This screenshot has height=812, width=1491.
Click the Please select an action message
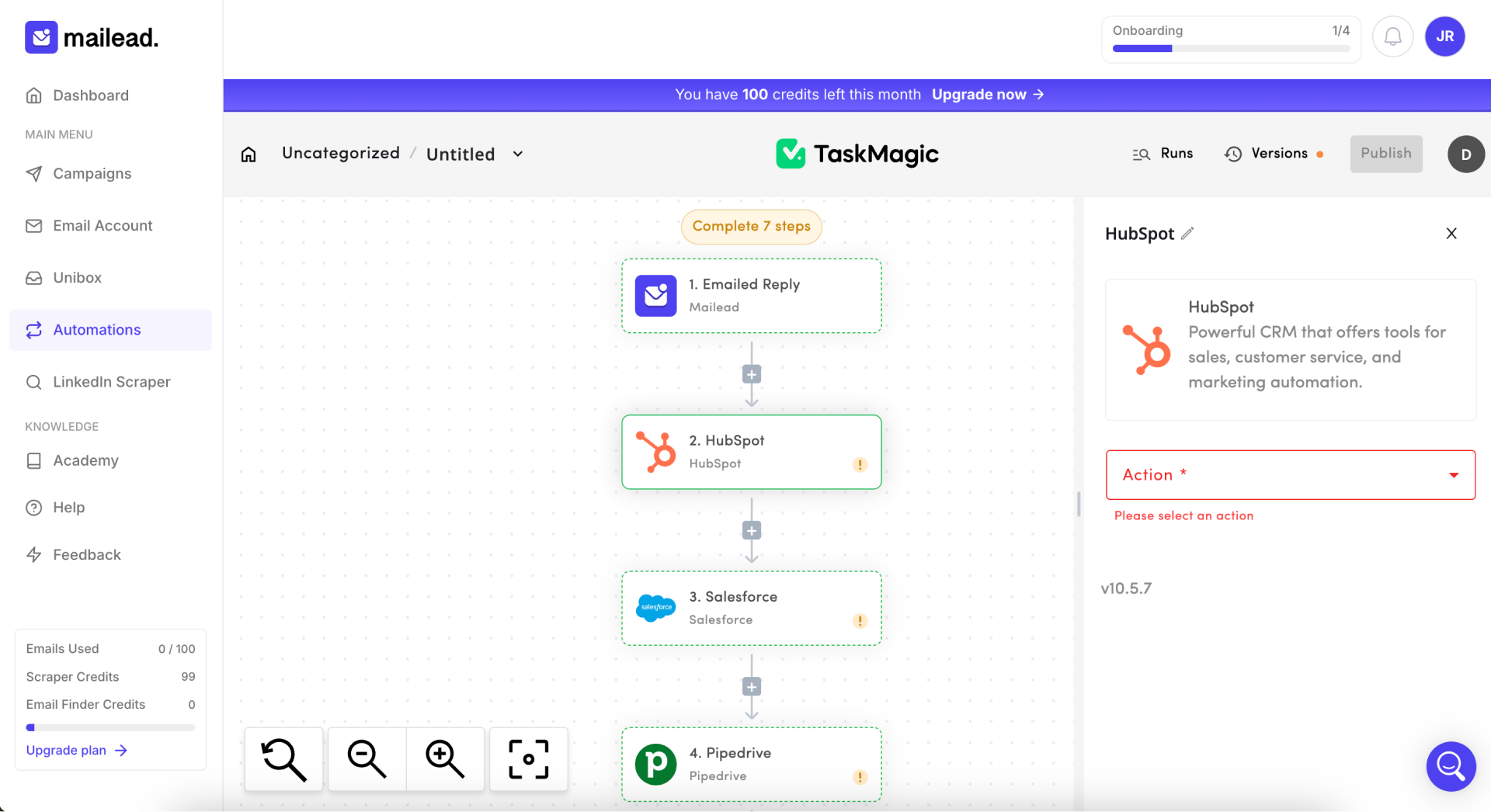[1183, 516]
